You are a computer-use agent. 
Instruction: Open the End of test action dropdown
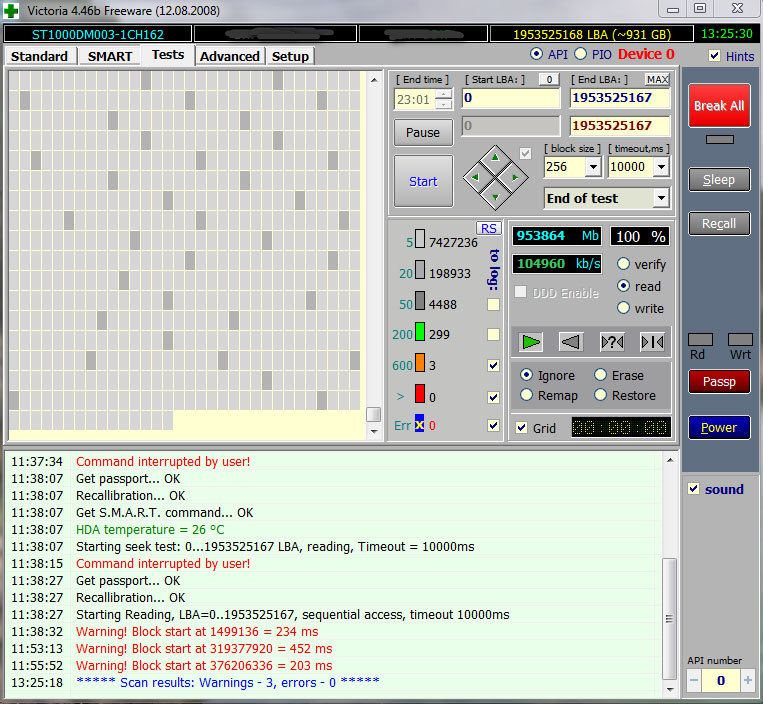point(661,198)
